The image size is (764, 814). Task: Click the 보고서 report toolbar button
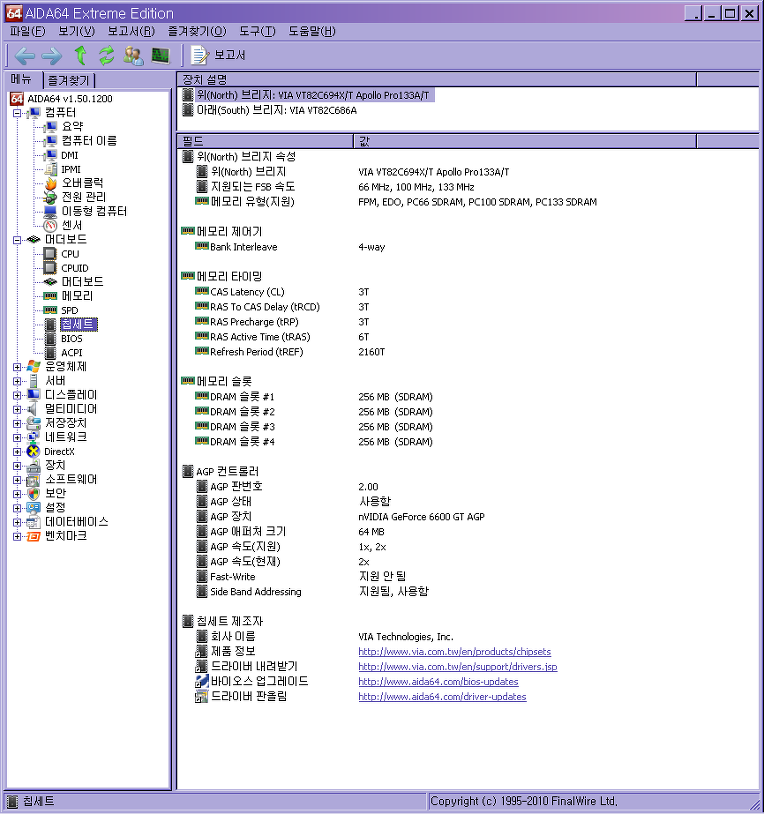click(219, 55)
